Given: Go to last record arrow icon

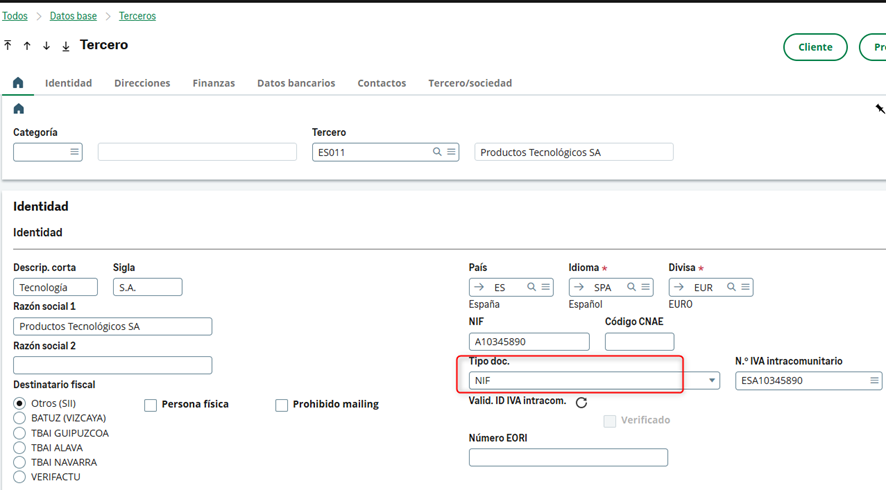Looking at the screenshot, I should 66,46.
